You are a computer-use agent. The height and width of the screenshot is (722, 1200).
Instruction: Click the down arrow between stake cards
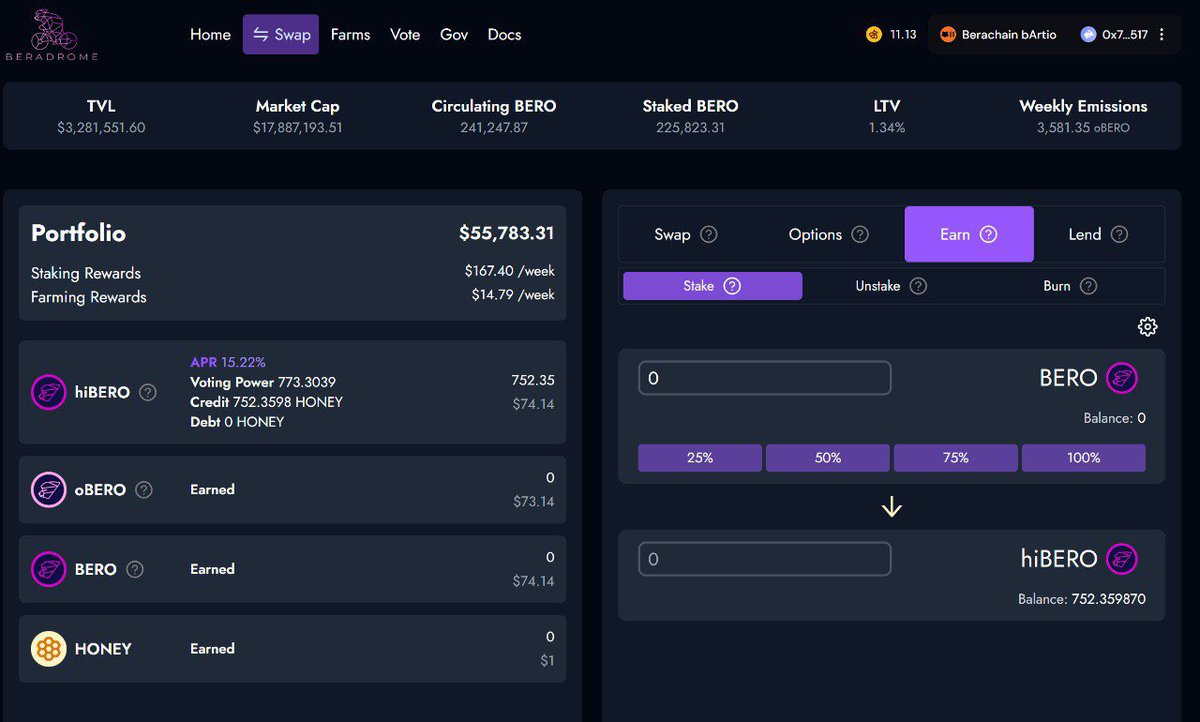(892, 508)
